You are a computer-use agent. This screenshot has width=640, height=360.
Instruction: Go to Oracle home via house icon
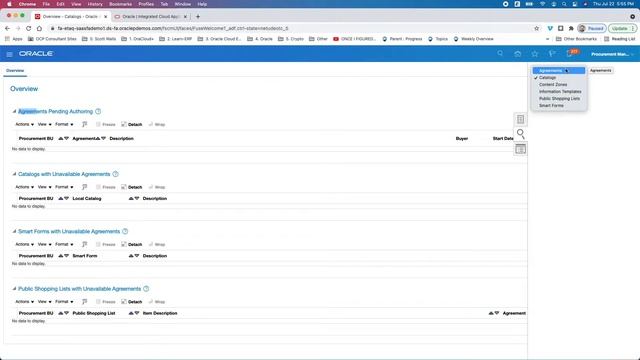518,54
